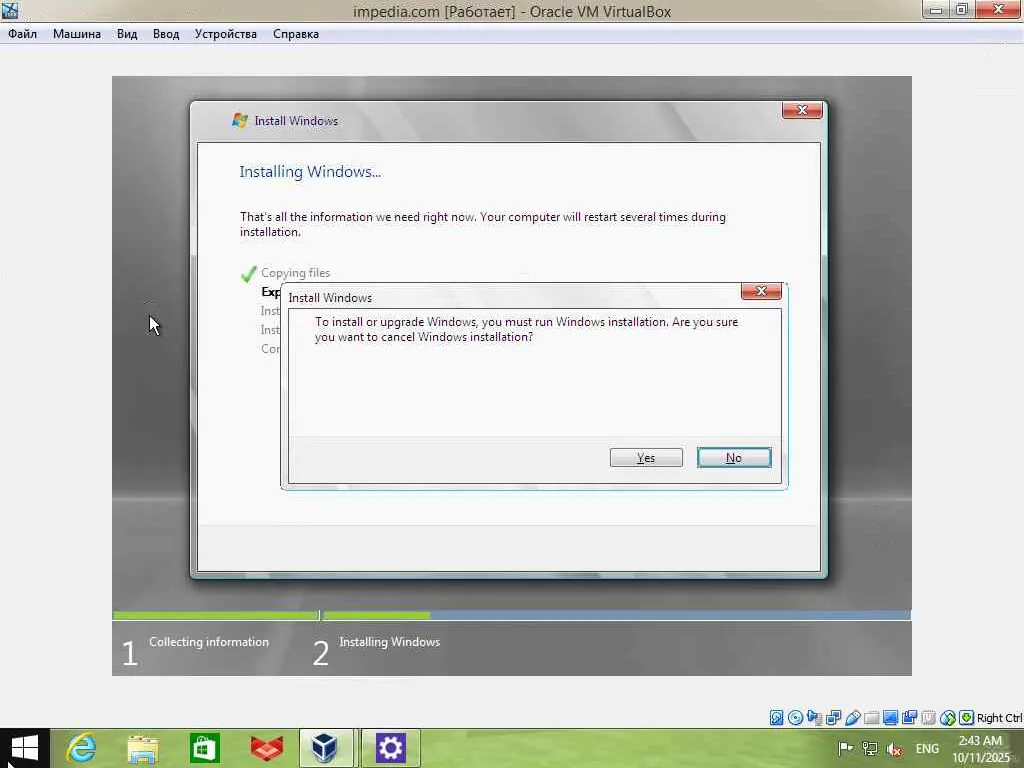1024x768 pixels.
Task: Click VirtualBox recording indicator icon
Action: tap(909, 718)
